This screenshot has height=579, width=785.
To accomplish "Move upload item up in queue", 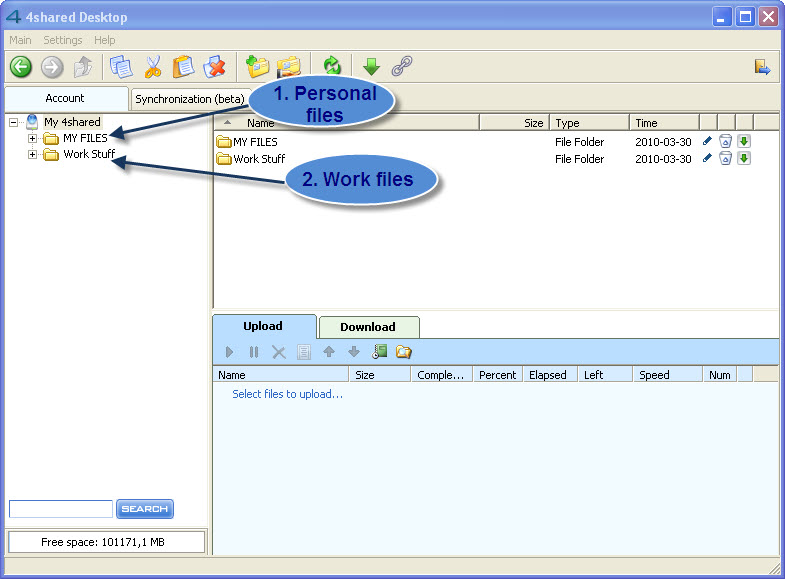I will coord(329,352).
